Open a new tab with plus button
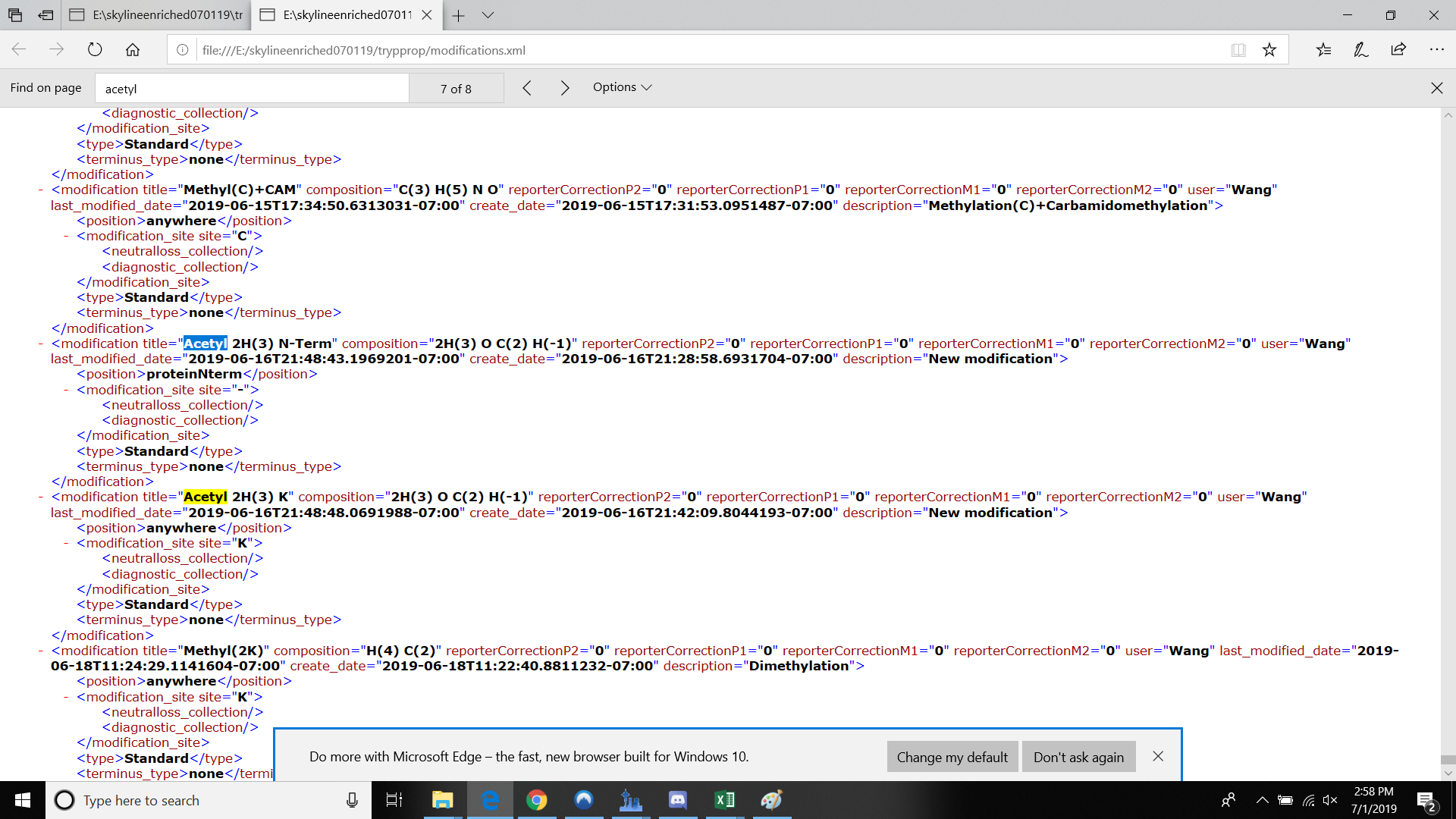This screenshot has height=819, width=1456. coord(458,14)
